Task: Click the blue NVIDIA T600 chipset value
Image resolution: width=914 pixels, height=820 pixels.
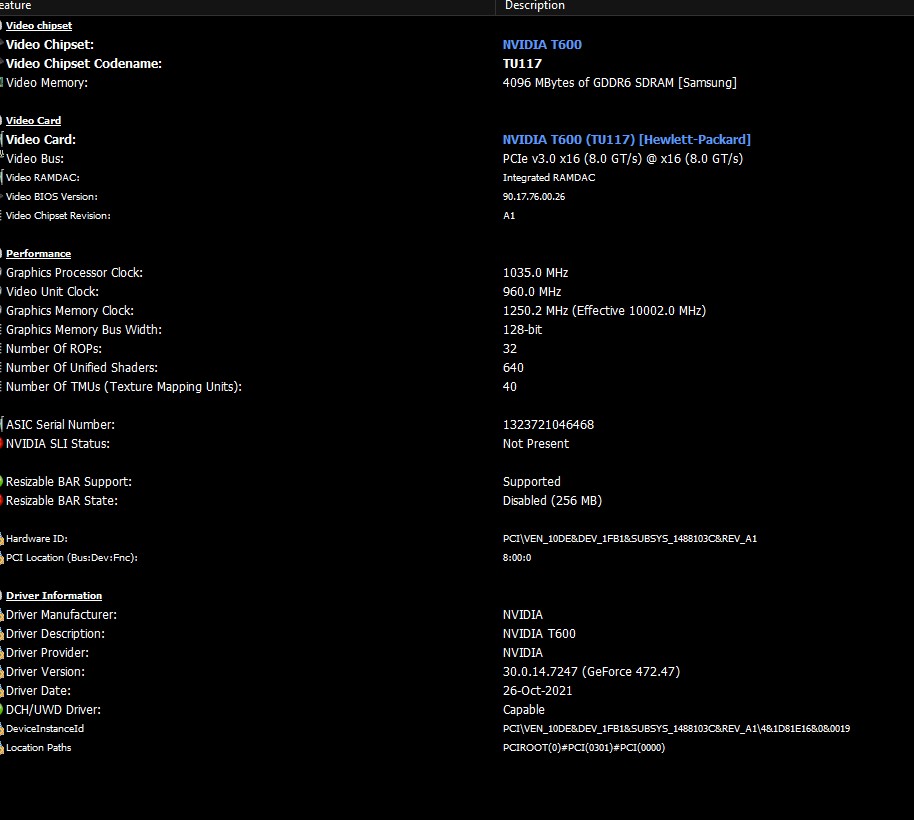Action: pos(542,45)
